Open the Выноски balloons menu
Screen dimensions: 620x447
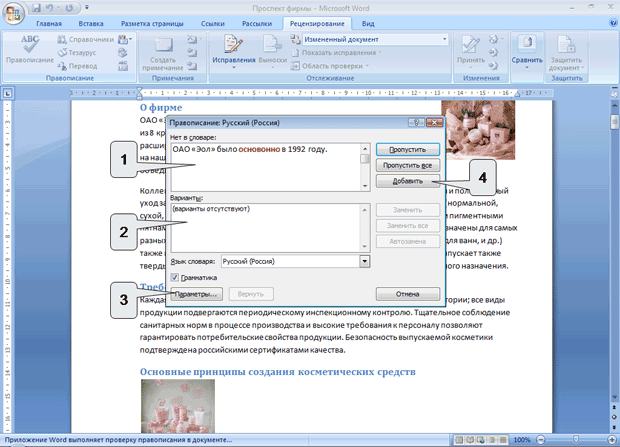[x=273, y=51]
